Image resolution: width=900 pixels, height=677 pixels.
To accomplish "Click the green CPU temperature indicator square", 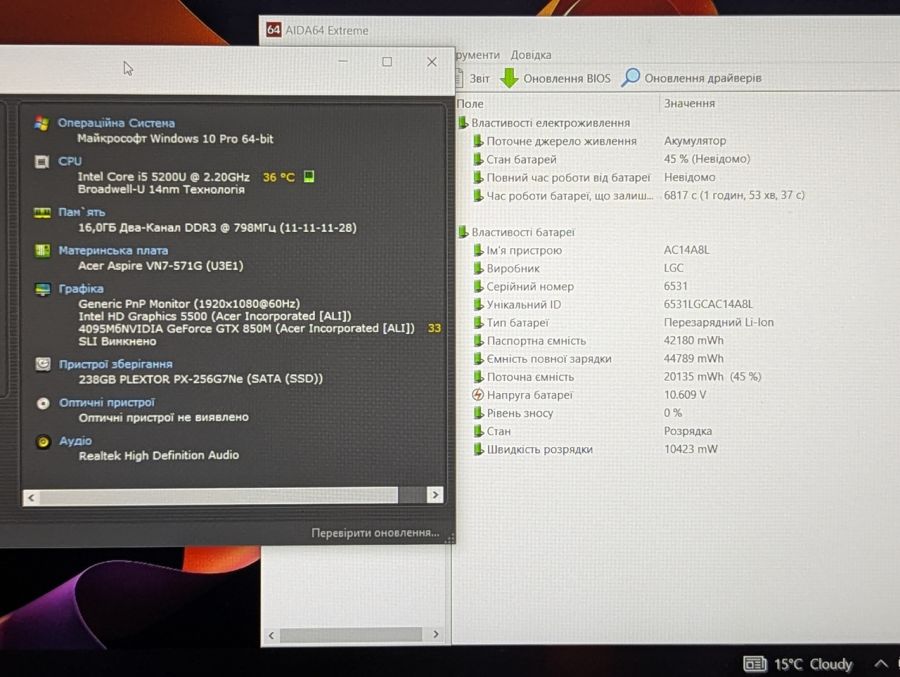I will 309,176.
